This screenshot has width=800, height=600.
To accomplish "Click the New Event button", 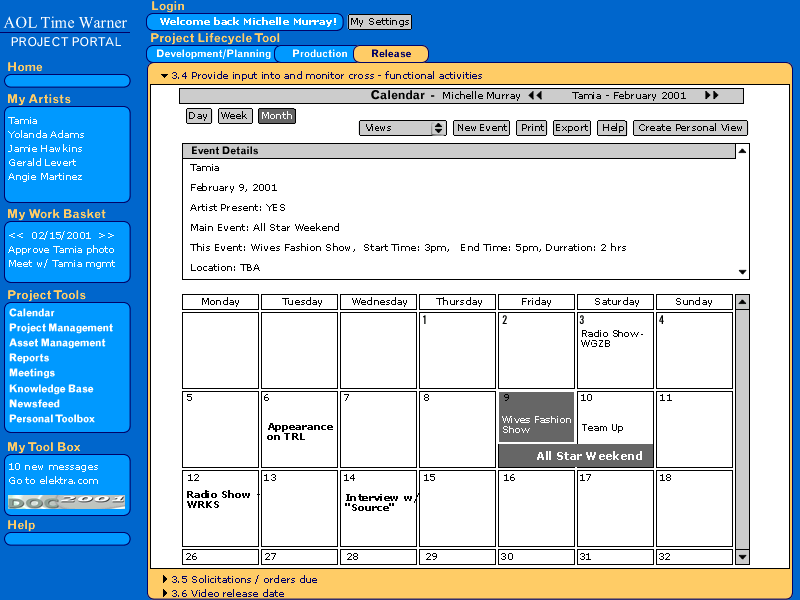I will [x=481, y=128].
